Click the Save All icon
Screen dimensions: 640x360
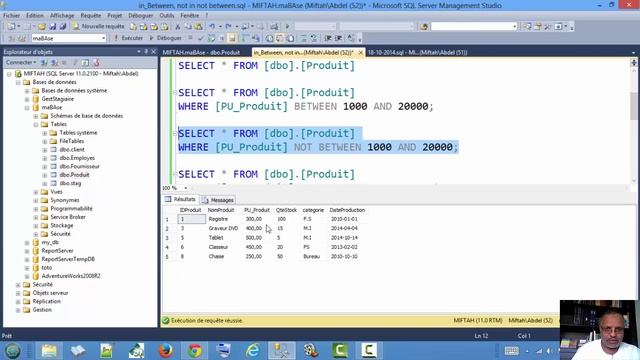(x=63, y=27)
